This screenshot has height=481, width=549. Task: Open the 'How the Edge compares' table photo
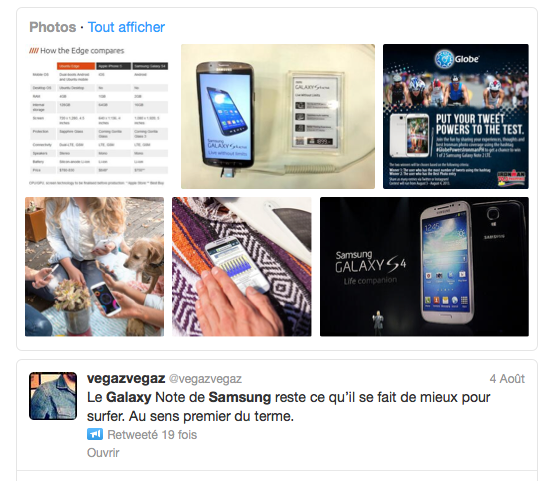(98, 116)
